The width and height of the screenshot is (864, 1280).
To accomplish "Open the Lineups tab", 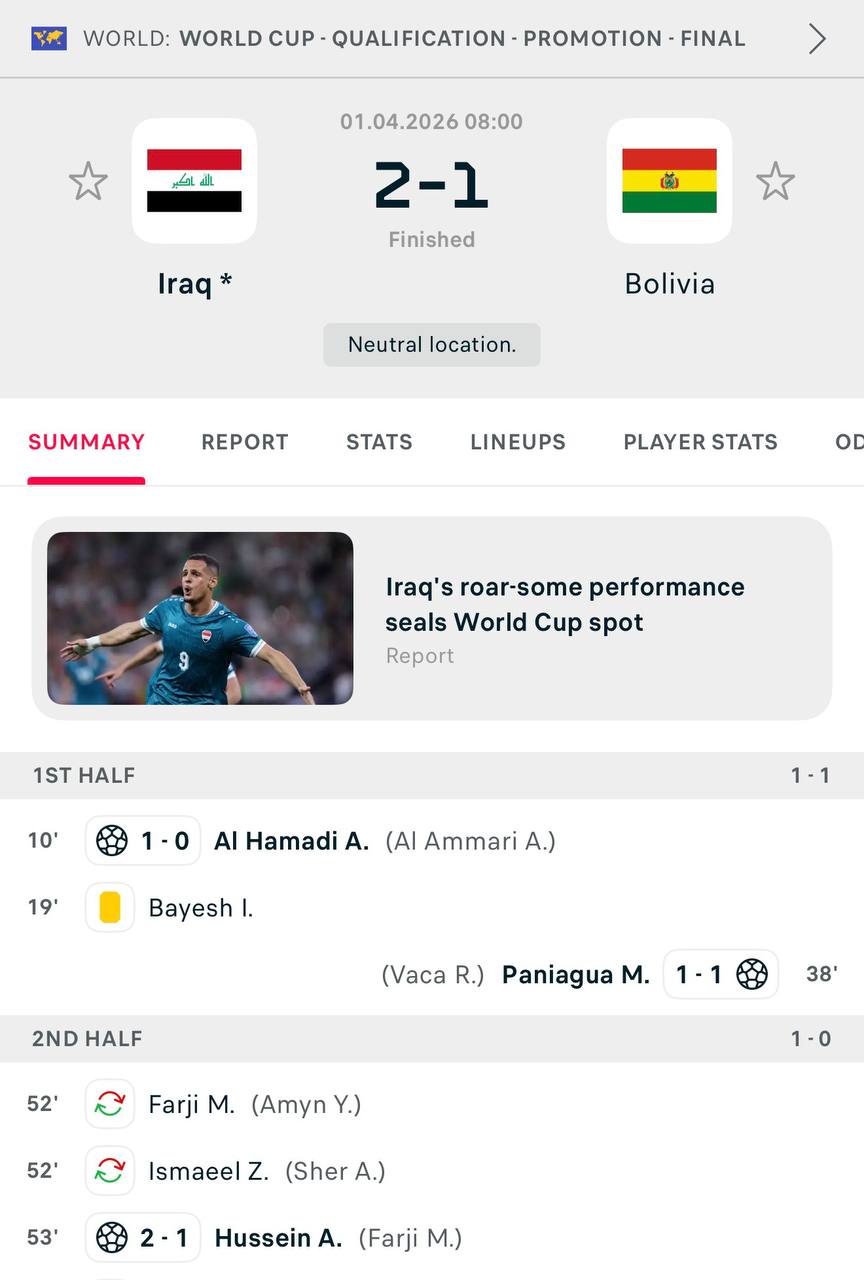I will pyautogui.click(x=518, y=442).
